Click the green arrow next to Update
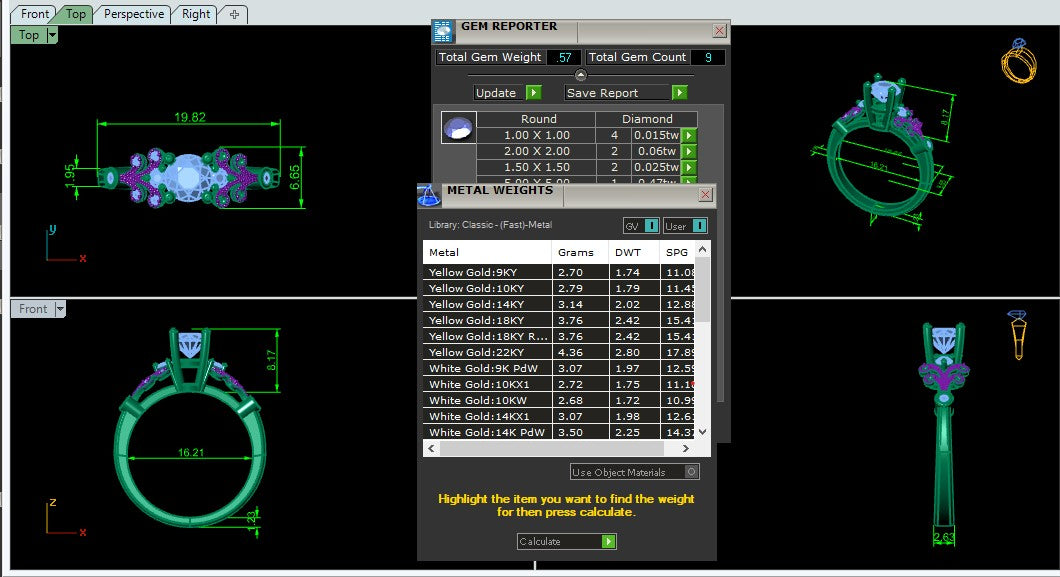The image size is (1060, 577). 533,93
